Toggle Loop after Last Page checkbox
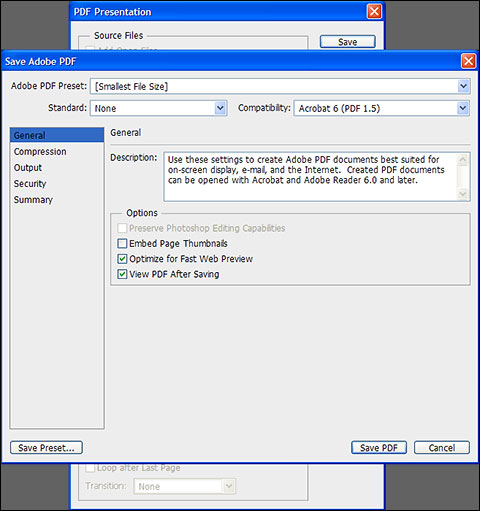The width and height of the screenshot is (480, 511). (90, 468)
